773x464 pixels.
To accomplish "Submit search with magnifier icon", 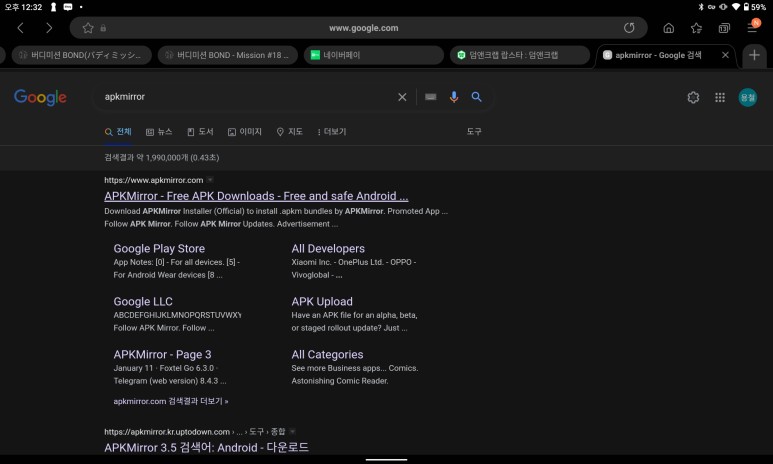I will pyautogui.click(x=476, y=97).
